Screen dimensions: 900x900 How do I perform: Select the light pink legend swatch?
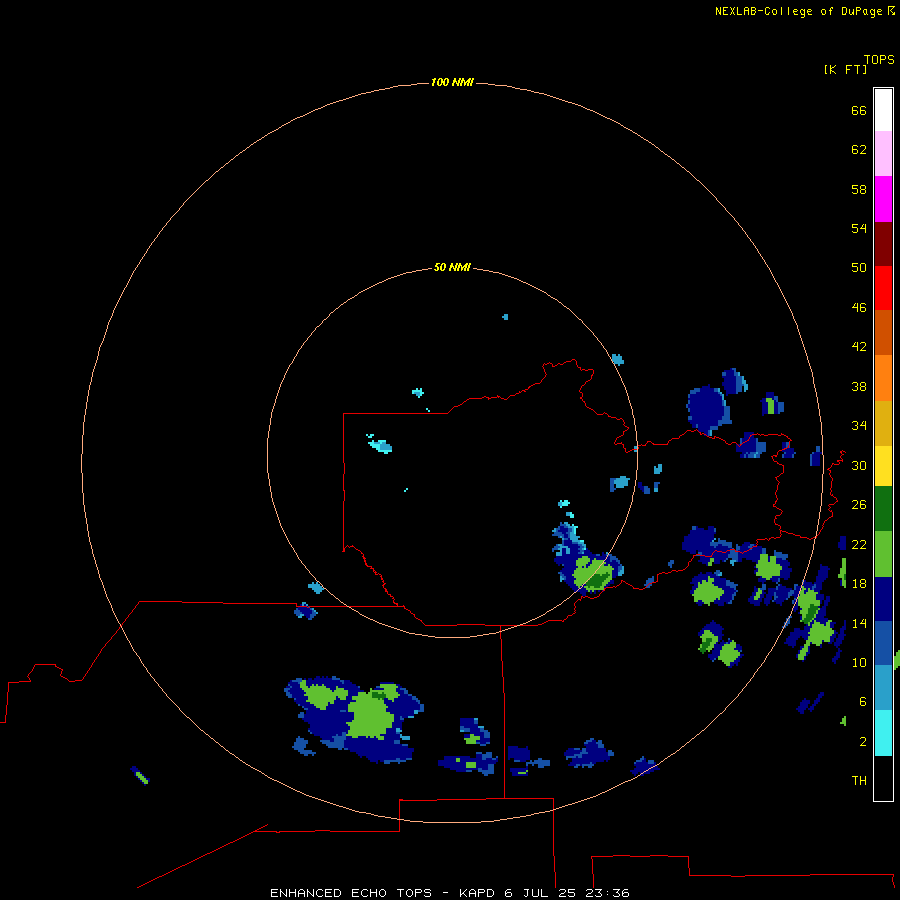pos(883,153)
